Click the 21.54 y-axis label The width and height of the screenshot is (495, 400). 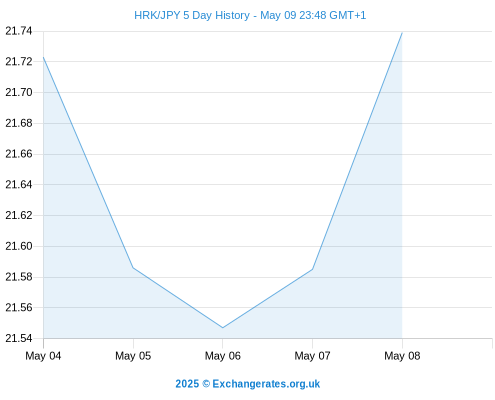[19, 338]
